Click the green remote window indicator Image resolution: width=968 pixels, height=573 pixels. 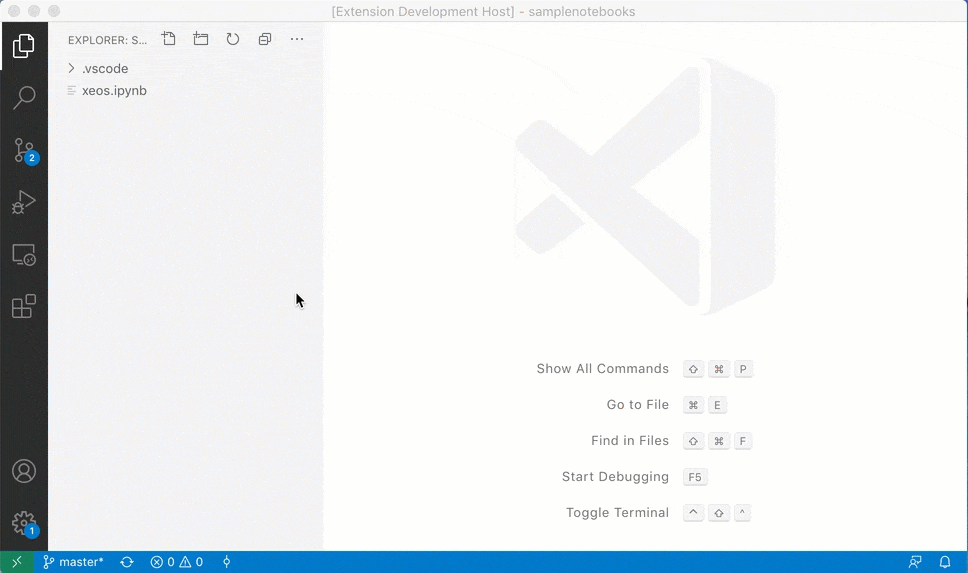click(x=16, y=562)
